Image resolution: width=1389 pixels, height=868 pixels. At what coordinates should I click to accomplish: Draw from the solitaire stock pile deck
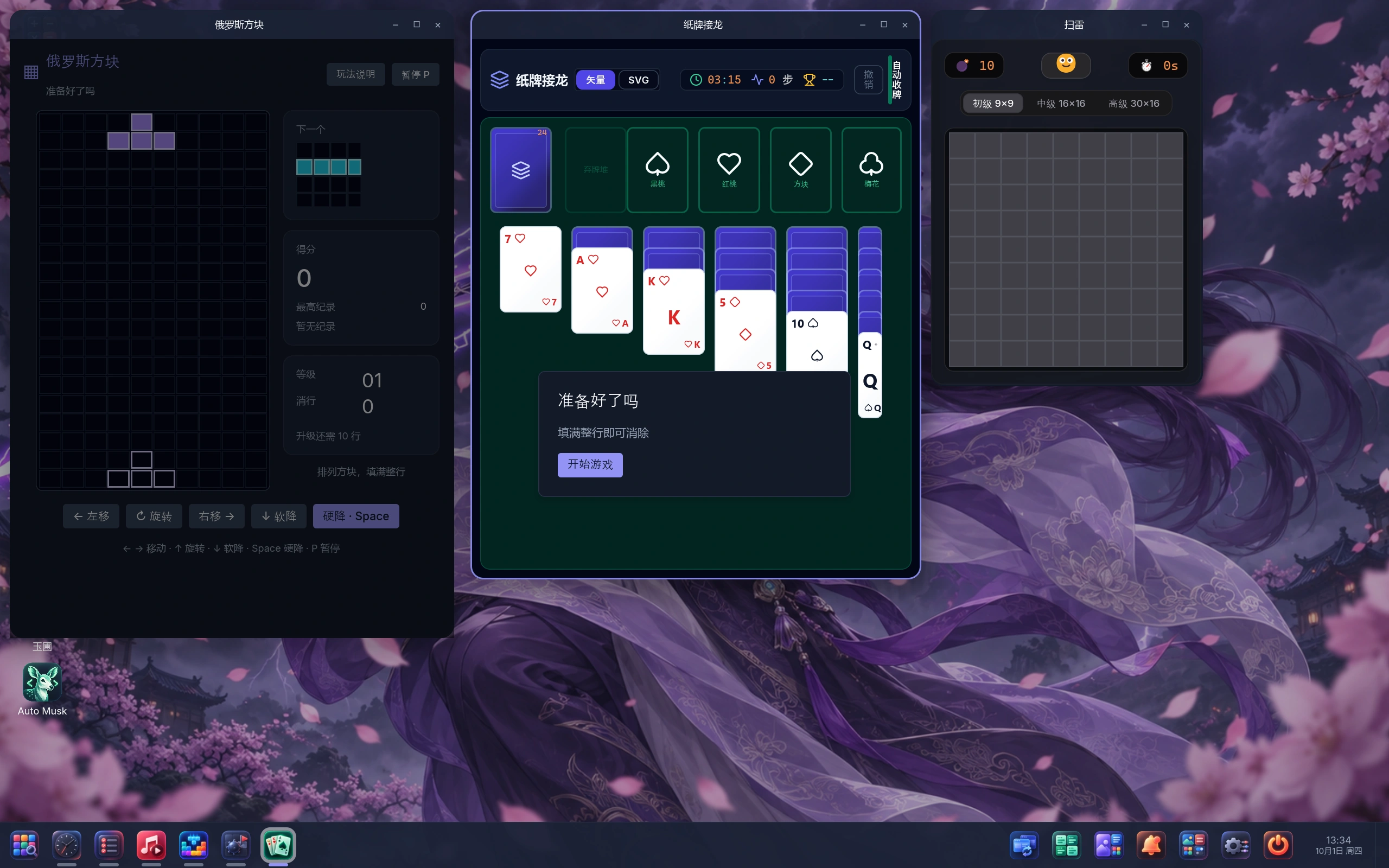click(x=520, y=169)
